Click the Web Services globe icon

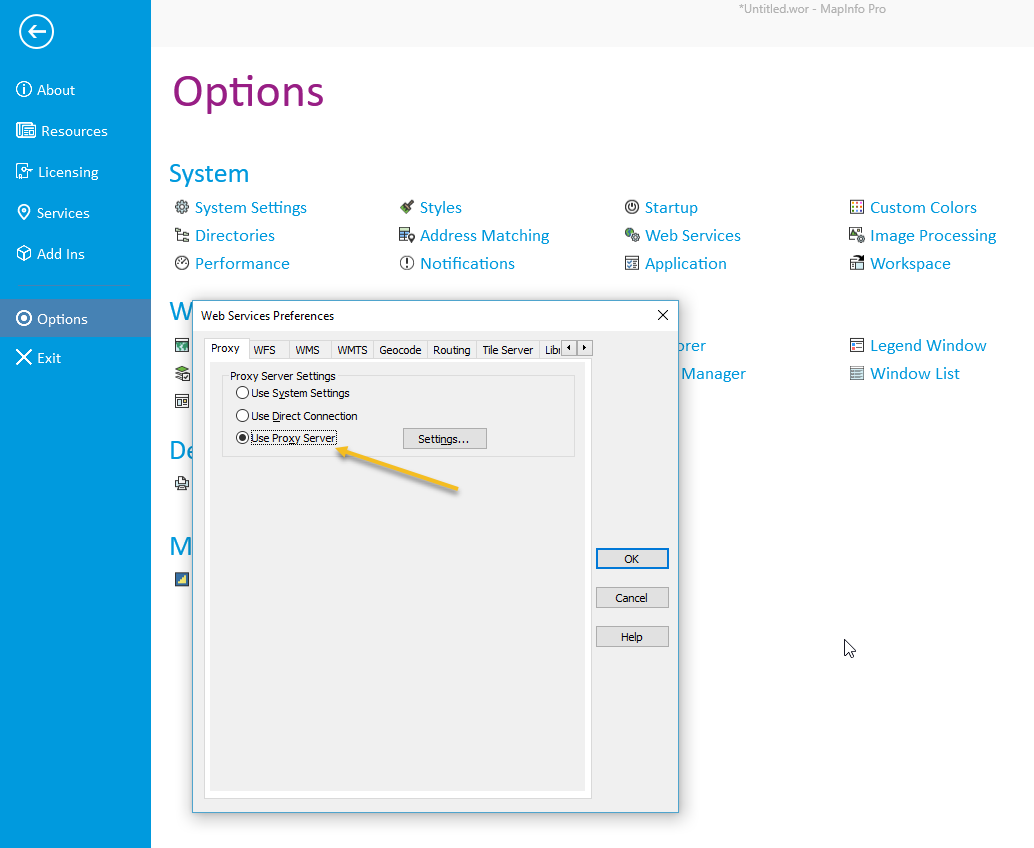631,235
